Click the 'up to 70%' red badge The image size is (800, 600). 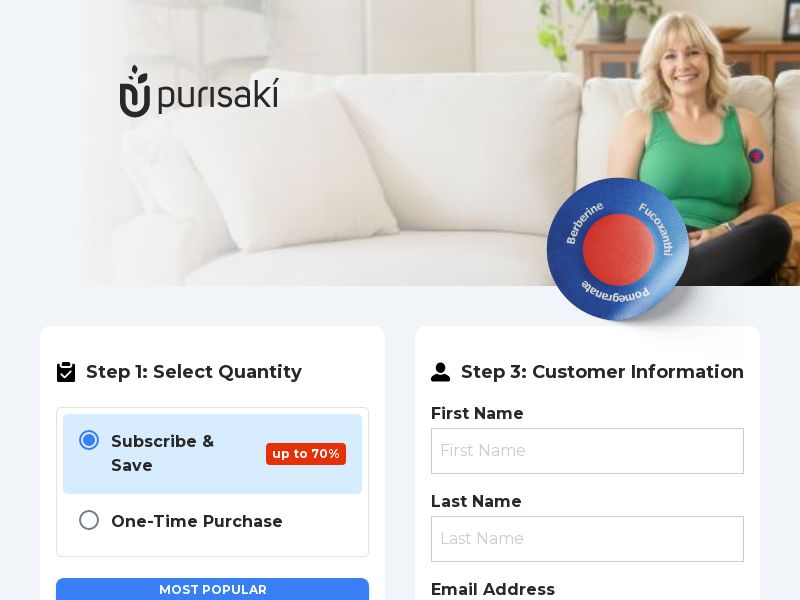(306, 454)
